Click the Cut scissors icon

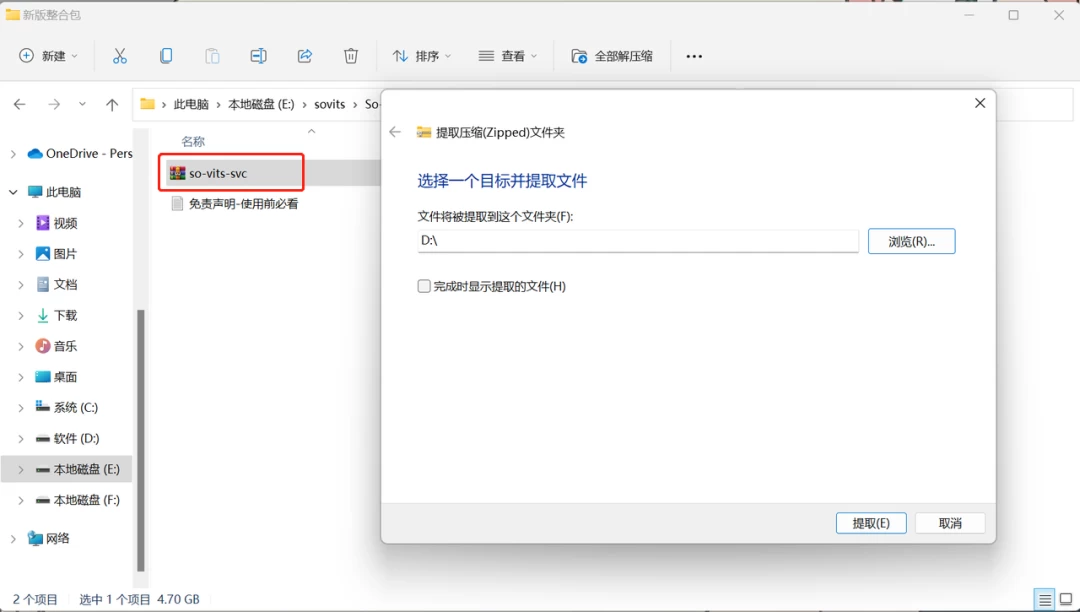click(x=120, y=56)
